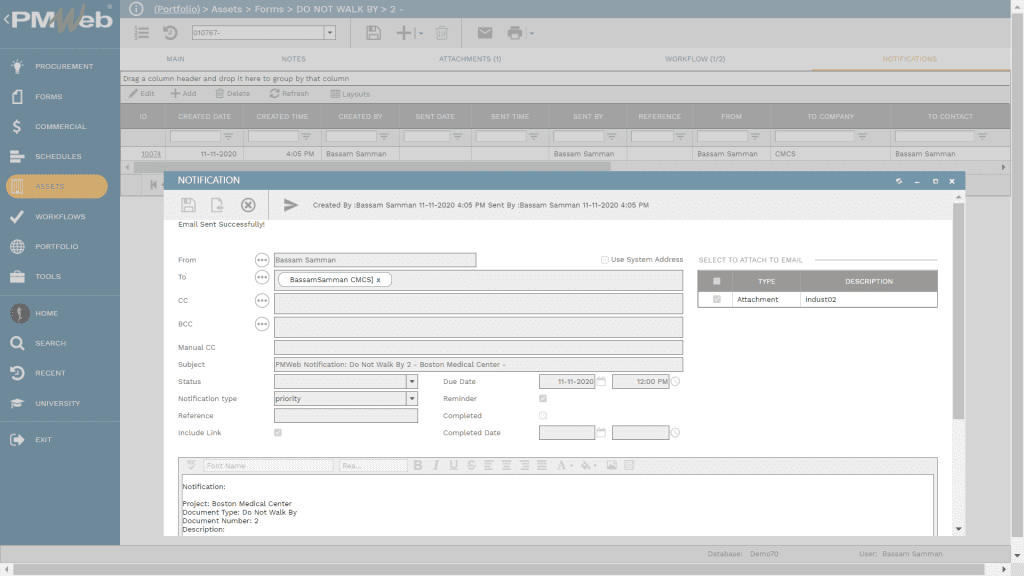
Task: Open the record list icon in toolbar
Action: (142, 33)
